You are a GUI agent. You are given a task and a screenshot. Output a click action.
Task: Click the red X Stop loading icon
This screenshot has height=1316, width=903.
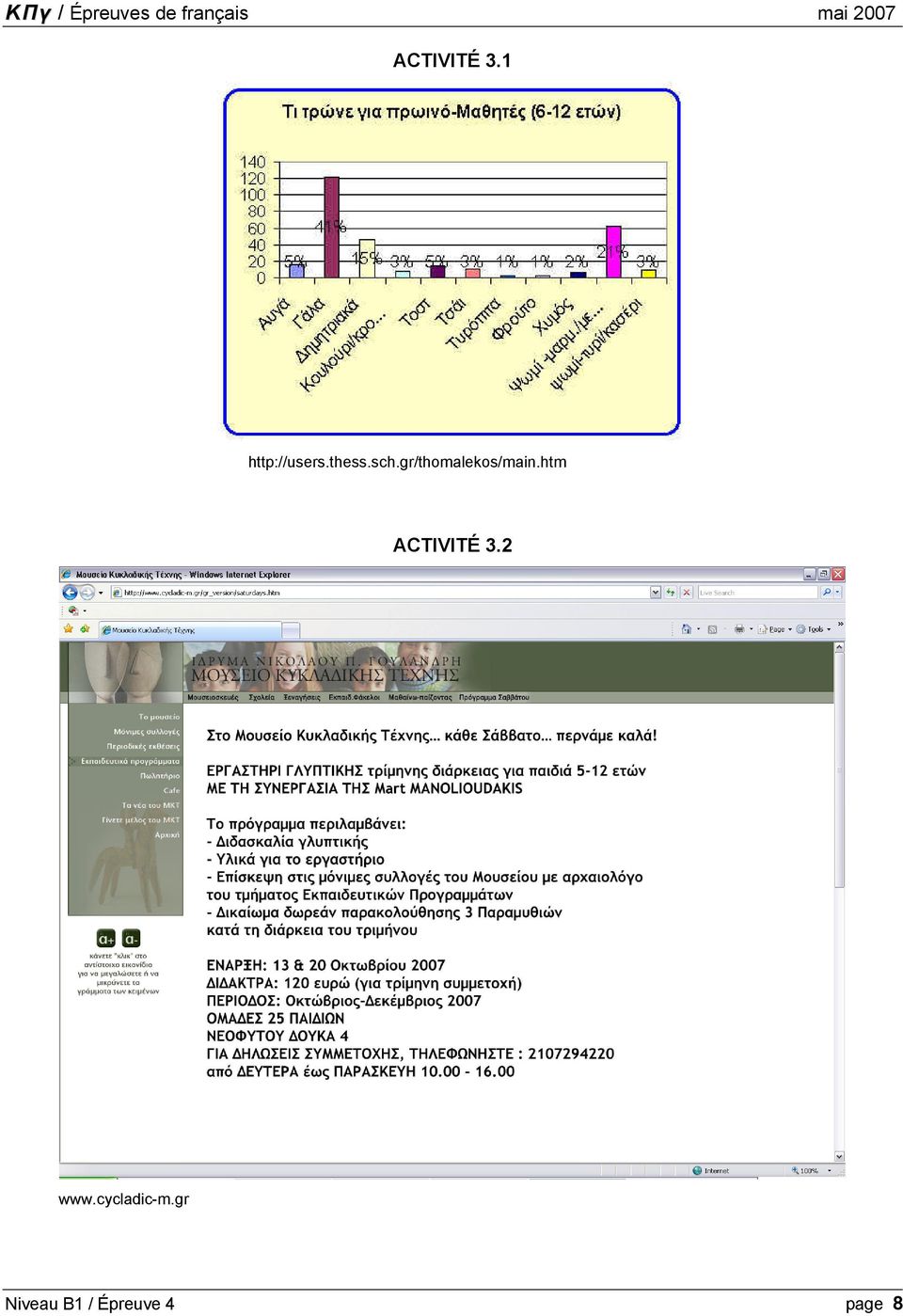coord(687,593)
